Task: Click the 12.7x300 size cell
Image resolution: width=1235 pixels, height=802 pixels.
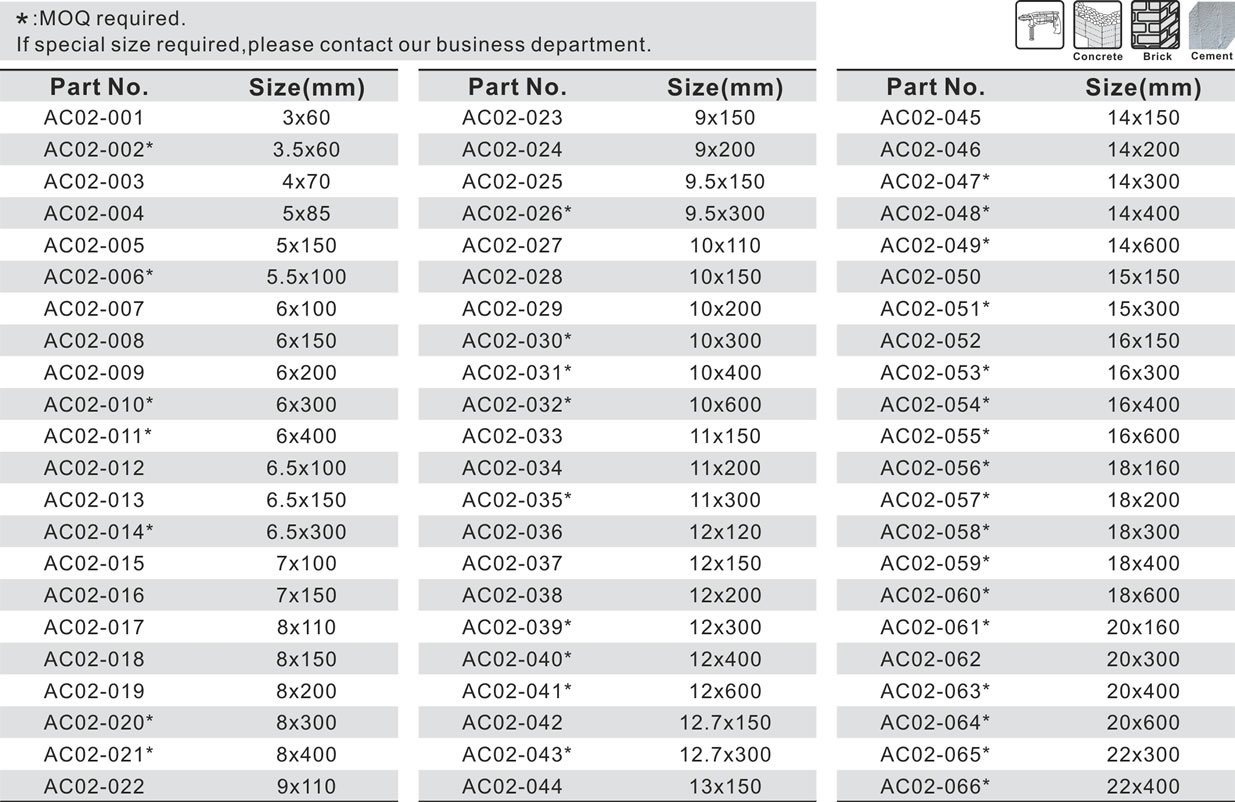Action: coord(725,754)
